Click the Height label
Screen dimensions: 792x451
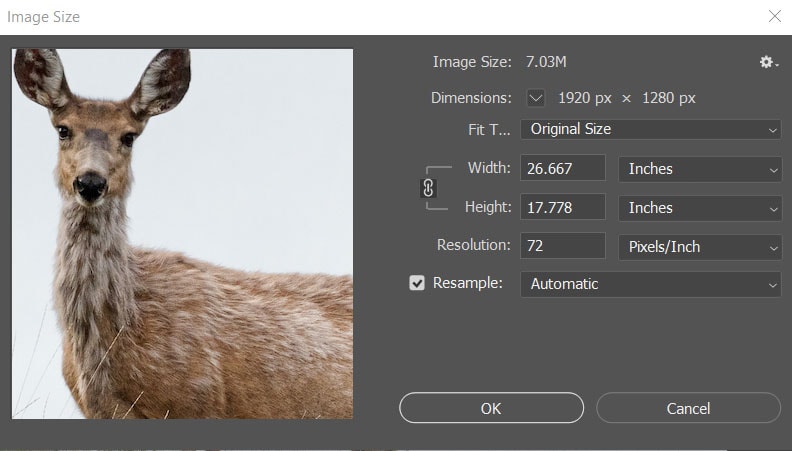pos(488,207)
